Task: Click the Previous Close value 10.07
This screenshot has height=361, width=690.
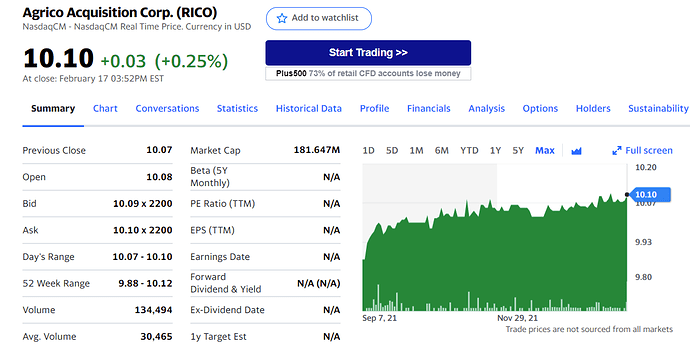Action: (159, 150)
